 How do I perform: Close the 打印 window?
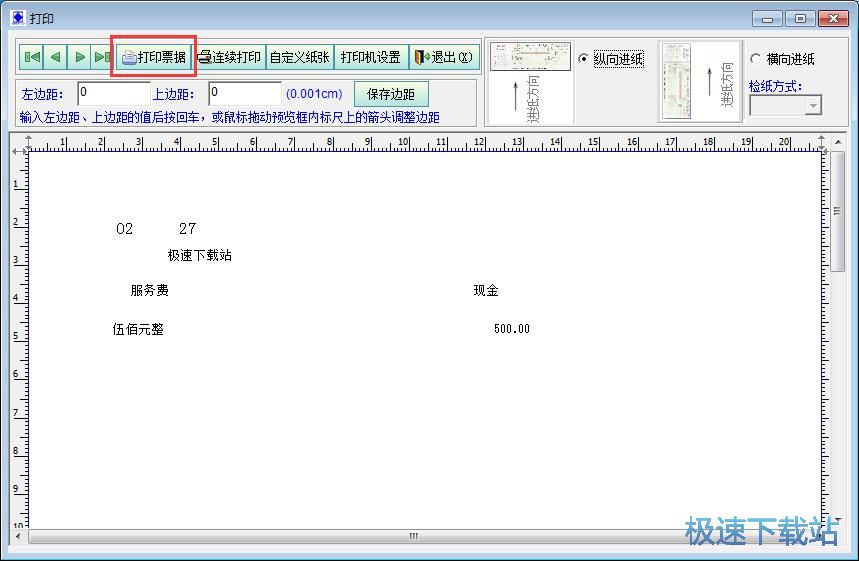833,19
